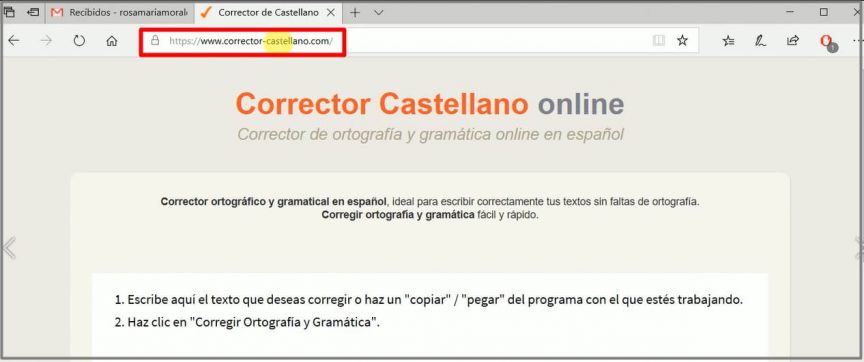Click instruction line 'Haz clic en Corregir Ortografía'

pyautogui.click(x=247, y=322)
